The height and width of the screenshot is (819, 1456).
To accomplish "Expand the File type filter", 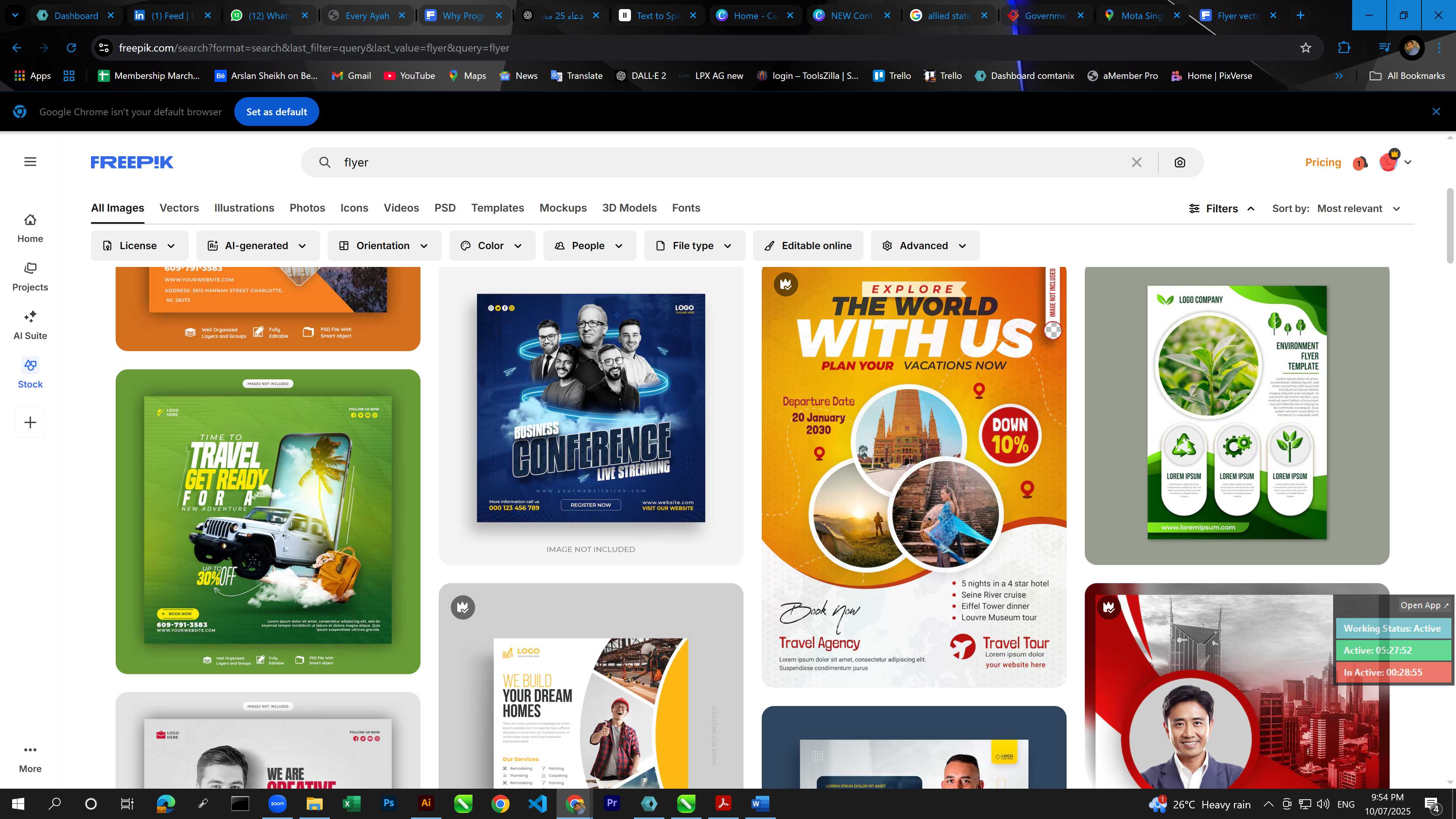I will [694, 246].
